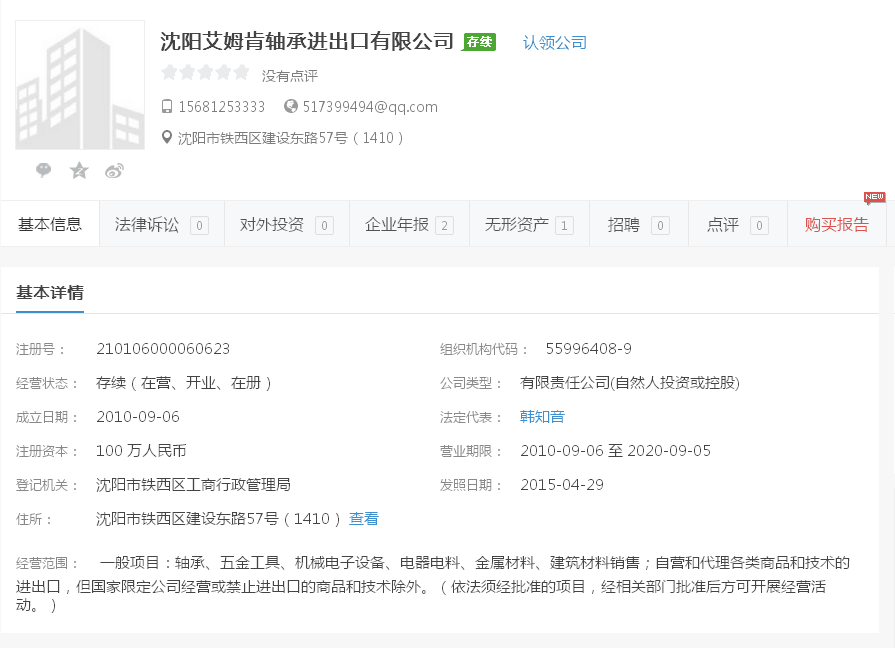The height and width of the screenshot is (648, 895).
Task: Click the green 存续 status badge
Action: pyautogui.click(x=479, y=42)
